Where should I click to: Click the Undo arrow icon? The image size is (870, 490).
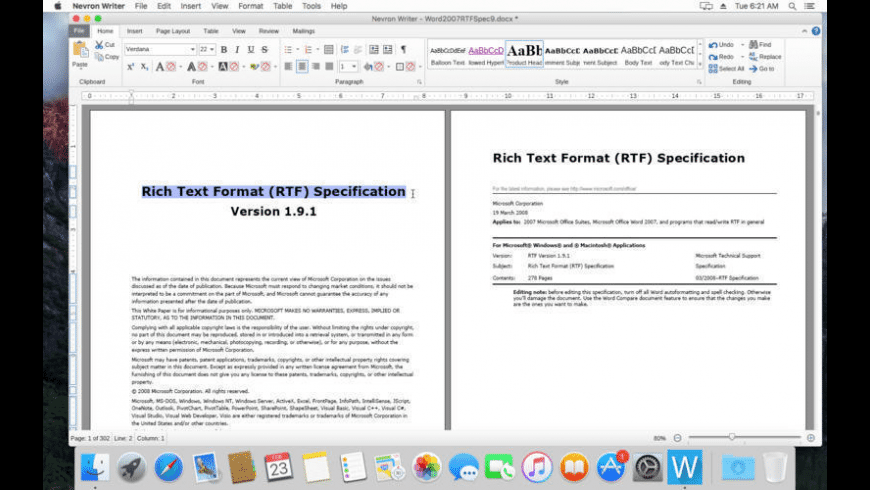713,45
